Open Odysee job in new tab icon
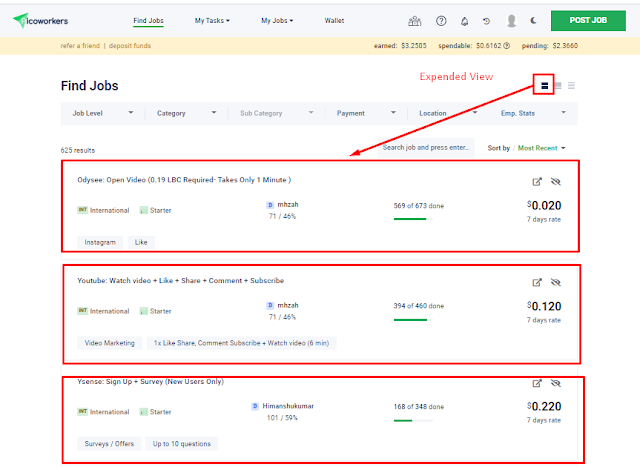 [x=537, y=182]
